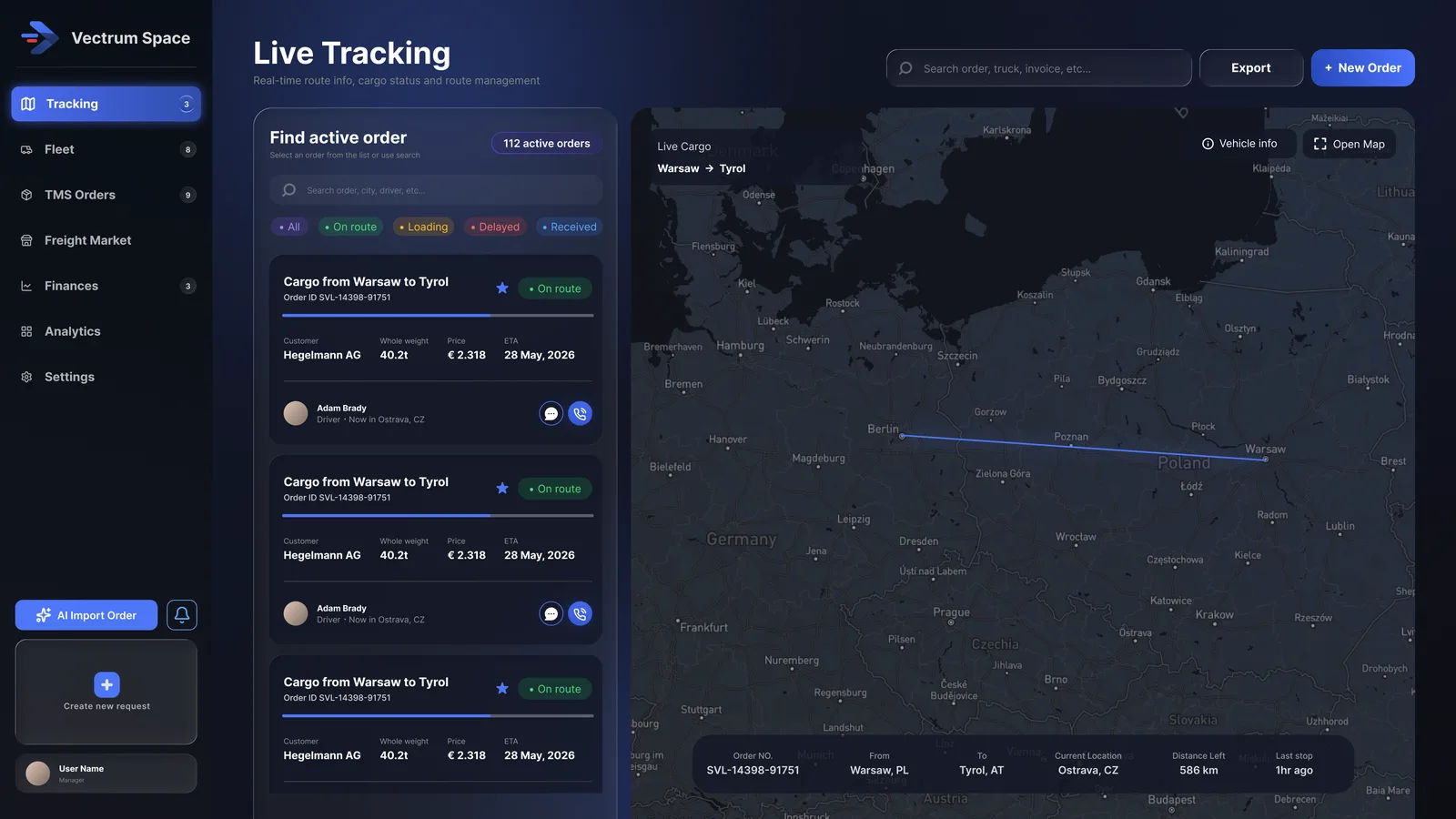The width and height of the screenshot is (1456, 819).
Task: Click the "586 km" distance left value
Action: pos(1198,771)
